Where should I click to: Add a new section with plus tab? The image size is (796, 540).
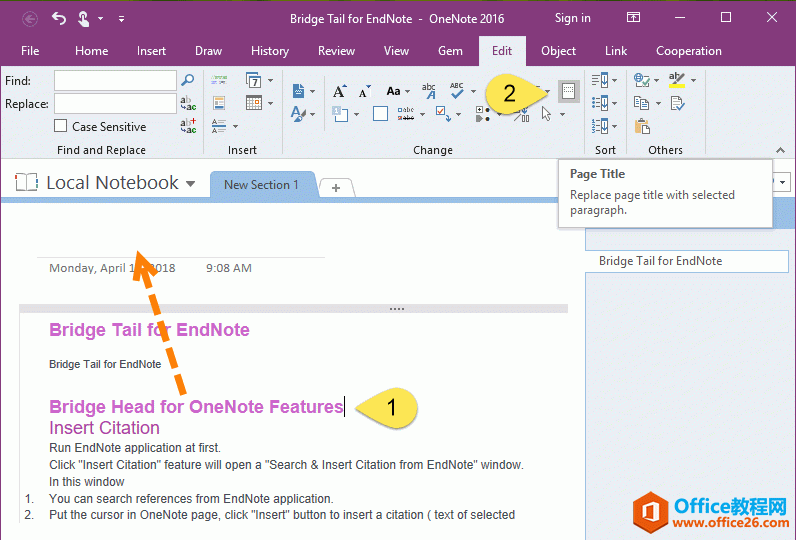coord(336,187)
